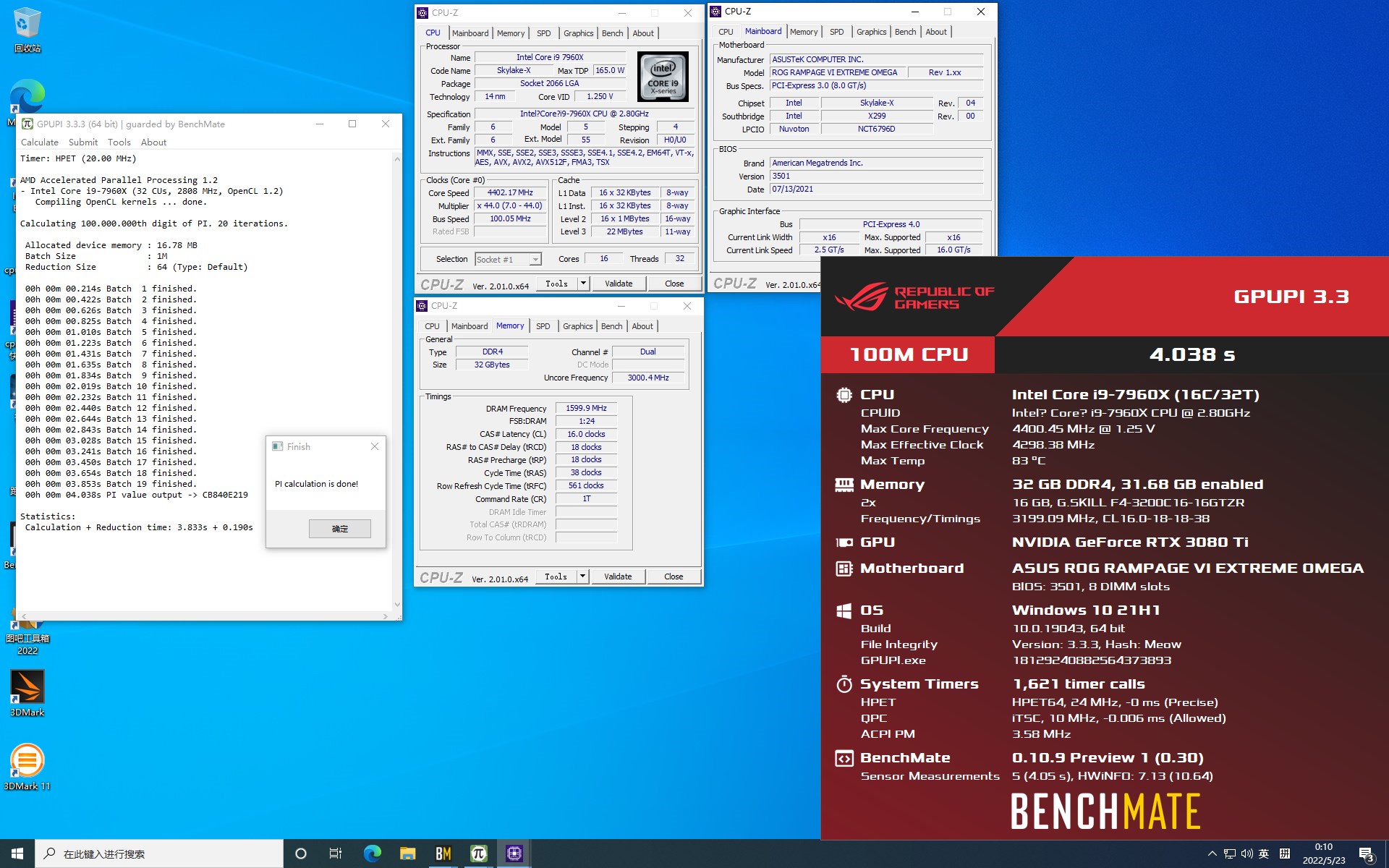The height and width of the screenshot is (868, 1389).
Task: Select Bench tab in CPU-Z Mainboard window
Action: click(x=906, y=32)
